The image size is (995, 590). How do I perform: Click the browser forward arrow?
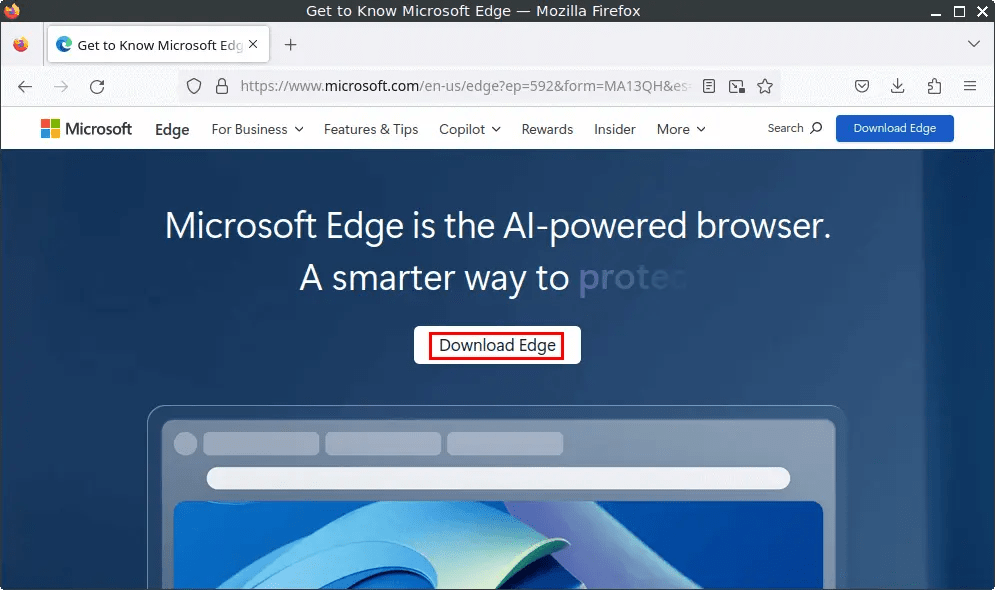[61, 86]
